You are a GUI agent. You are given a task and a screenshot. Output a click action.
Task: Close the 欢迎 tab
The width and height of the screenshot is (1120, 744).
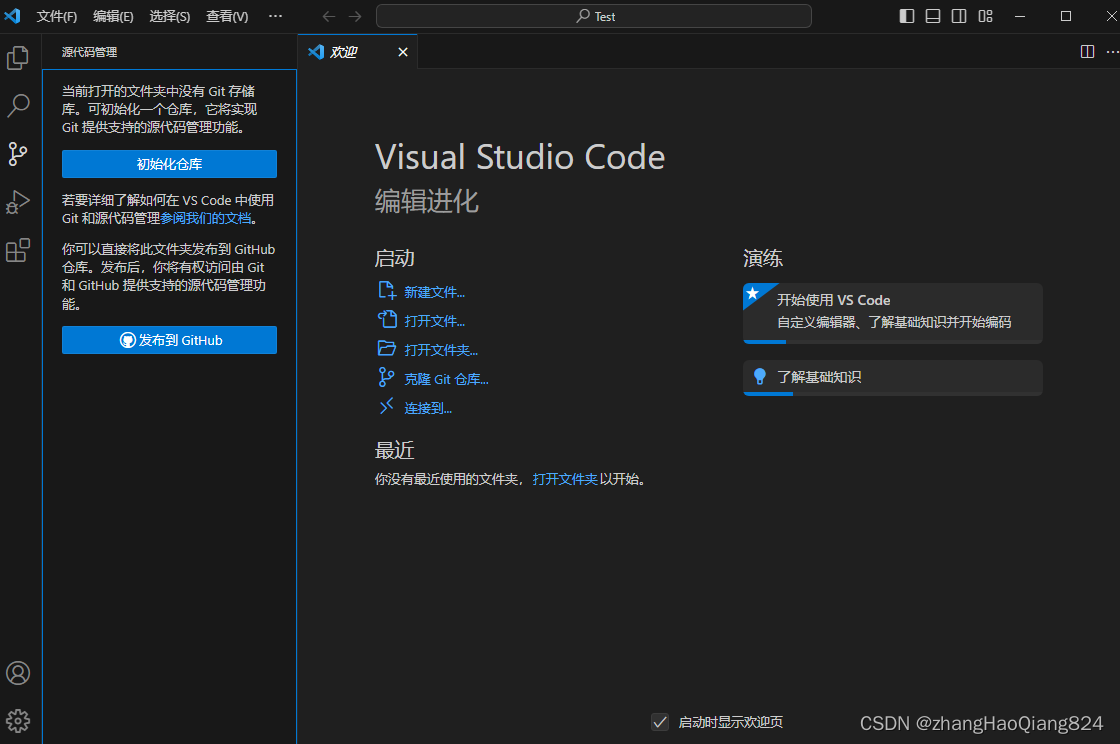pyautogui.click(x=403, y=52)
